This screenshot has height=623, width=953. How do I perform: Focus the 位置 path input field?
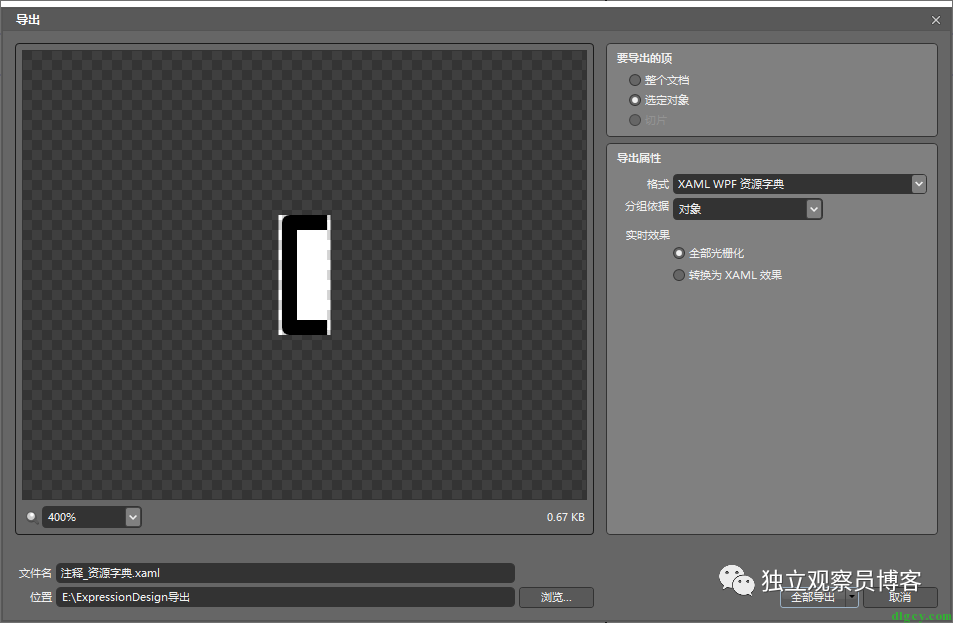[285, 597]
